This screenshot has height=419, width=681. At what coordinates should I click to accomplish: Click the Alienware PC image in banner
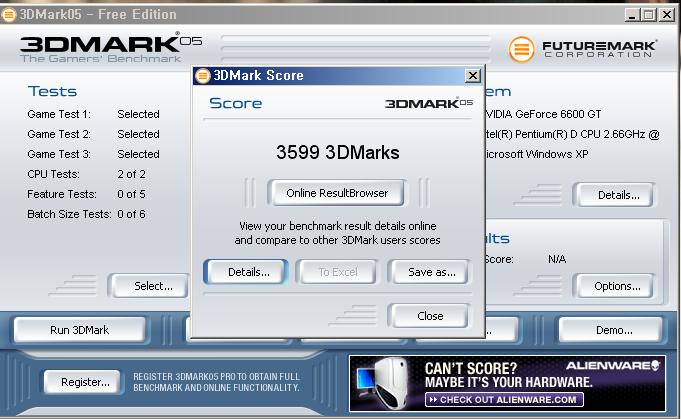point(382,383)
